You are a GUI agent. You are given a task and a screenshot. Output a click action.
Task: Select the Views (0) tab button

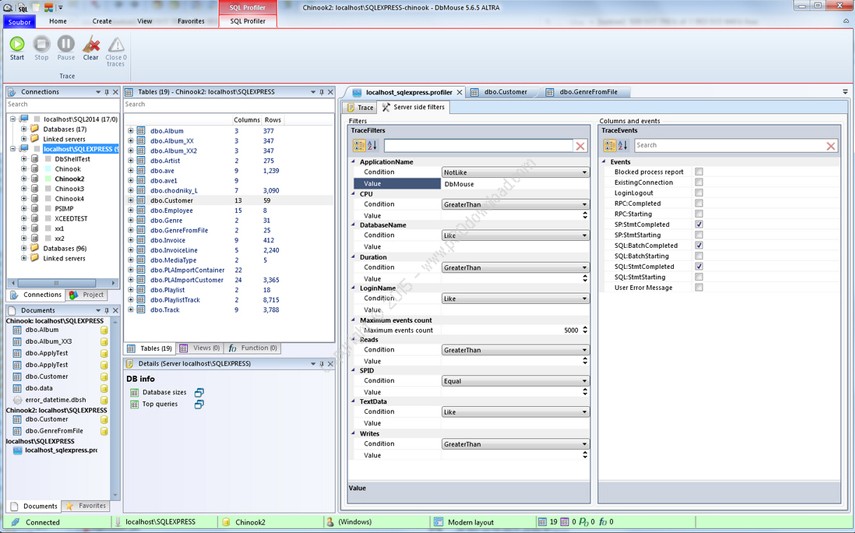(x=202, y=348)
